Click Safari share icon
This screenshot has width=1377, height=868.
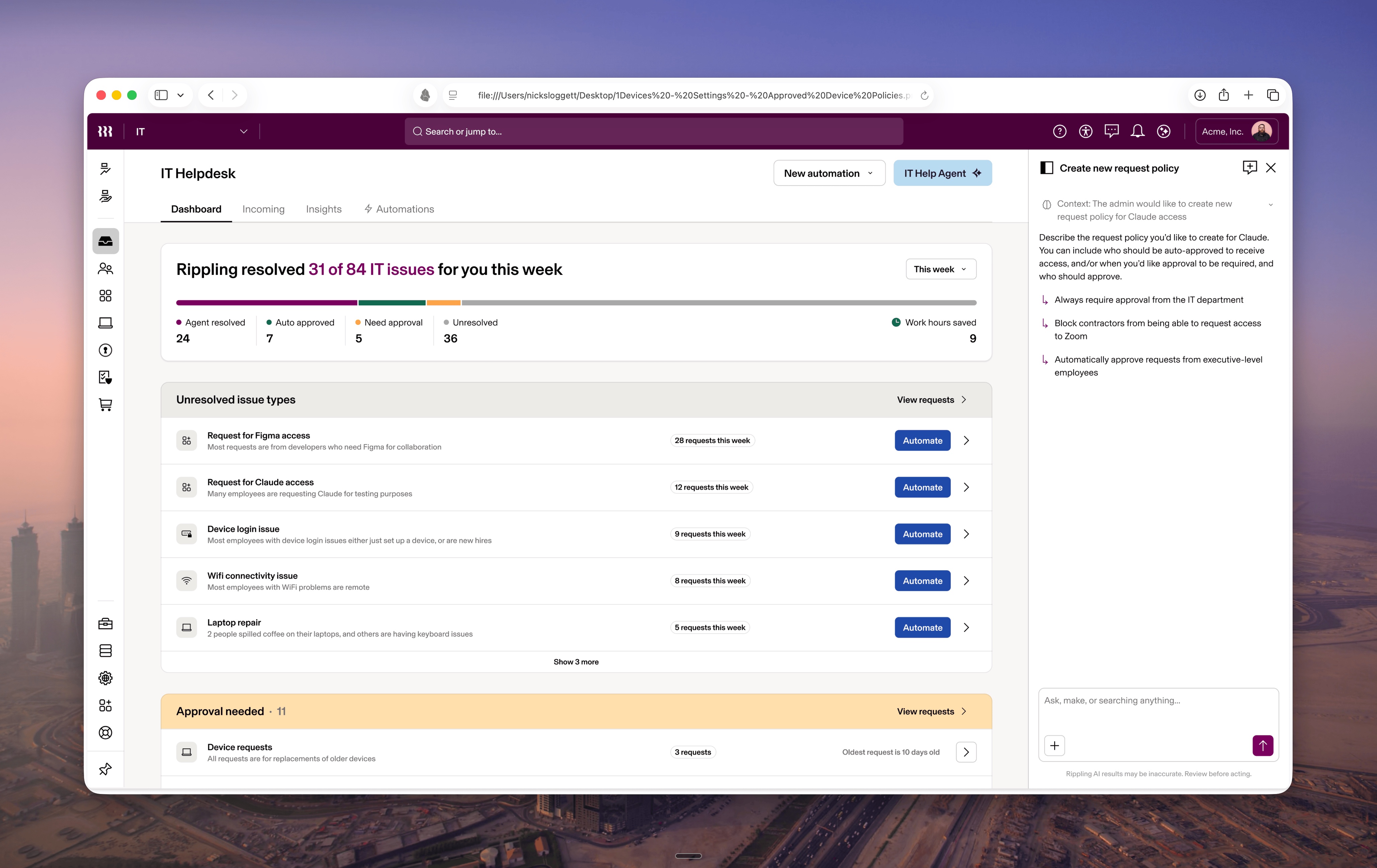pos(1224,95)
